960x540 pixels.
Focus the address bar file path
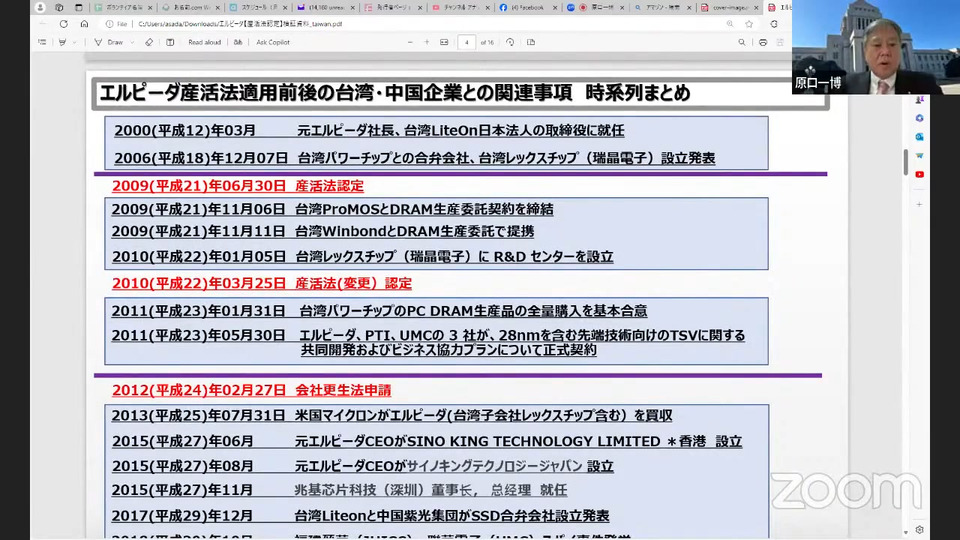(240, 24)
